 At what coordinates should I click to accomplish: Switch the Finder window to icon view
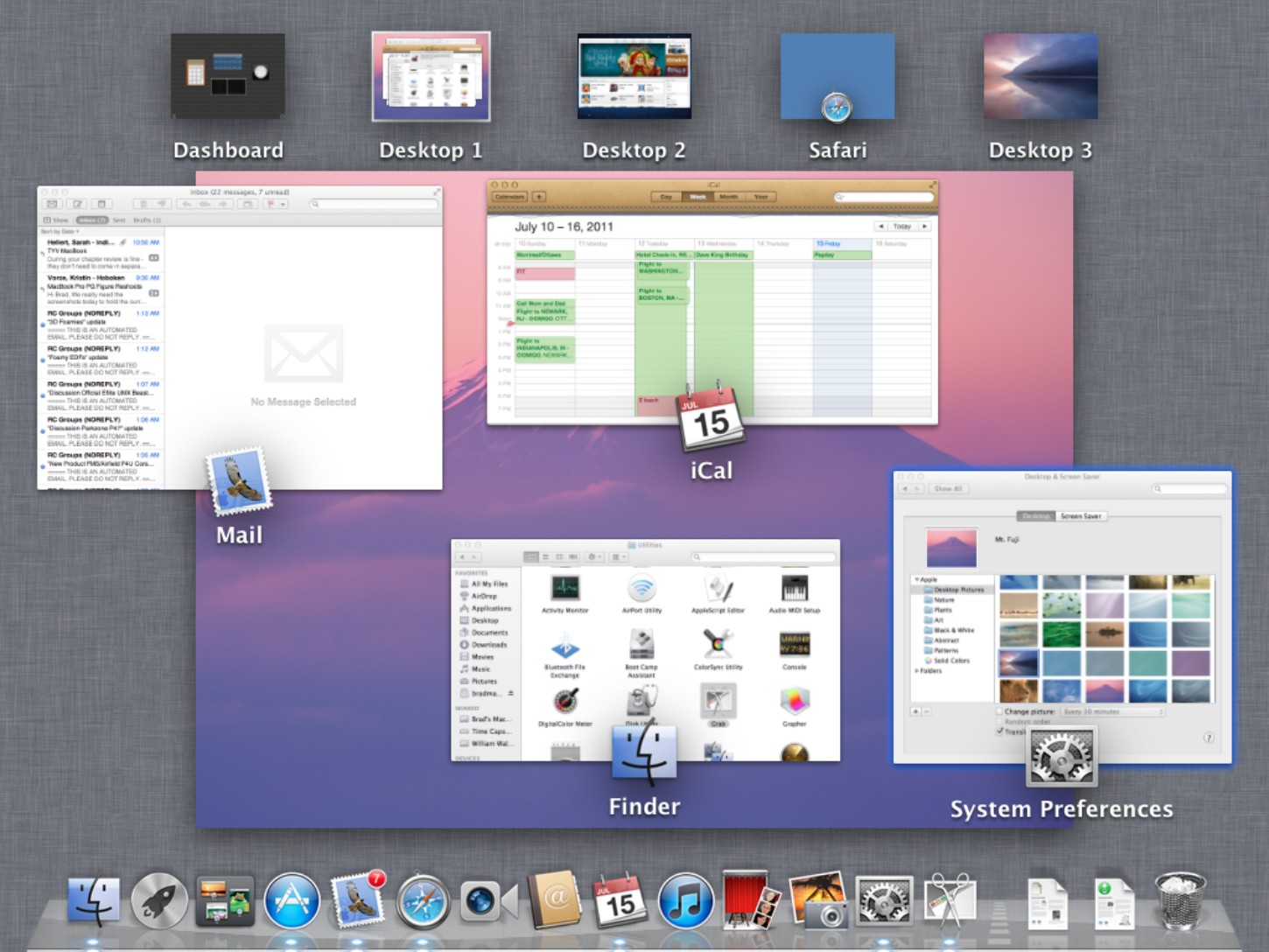pyautogui.click(x=531, y=556)
